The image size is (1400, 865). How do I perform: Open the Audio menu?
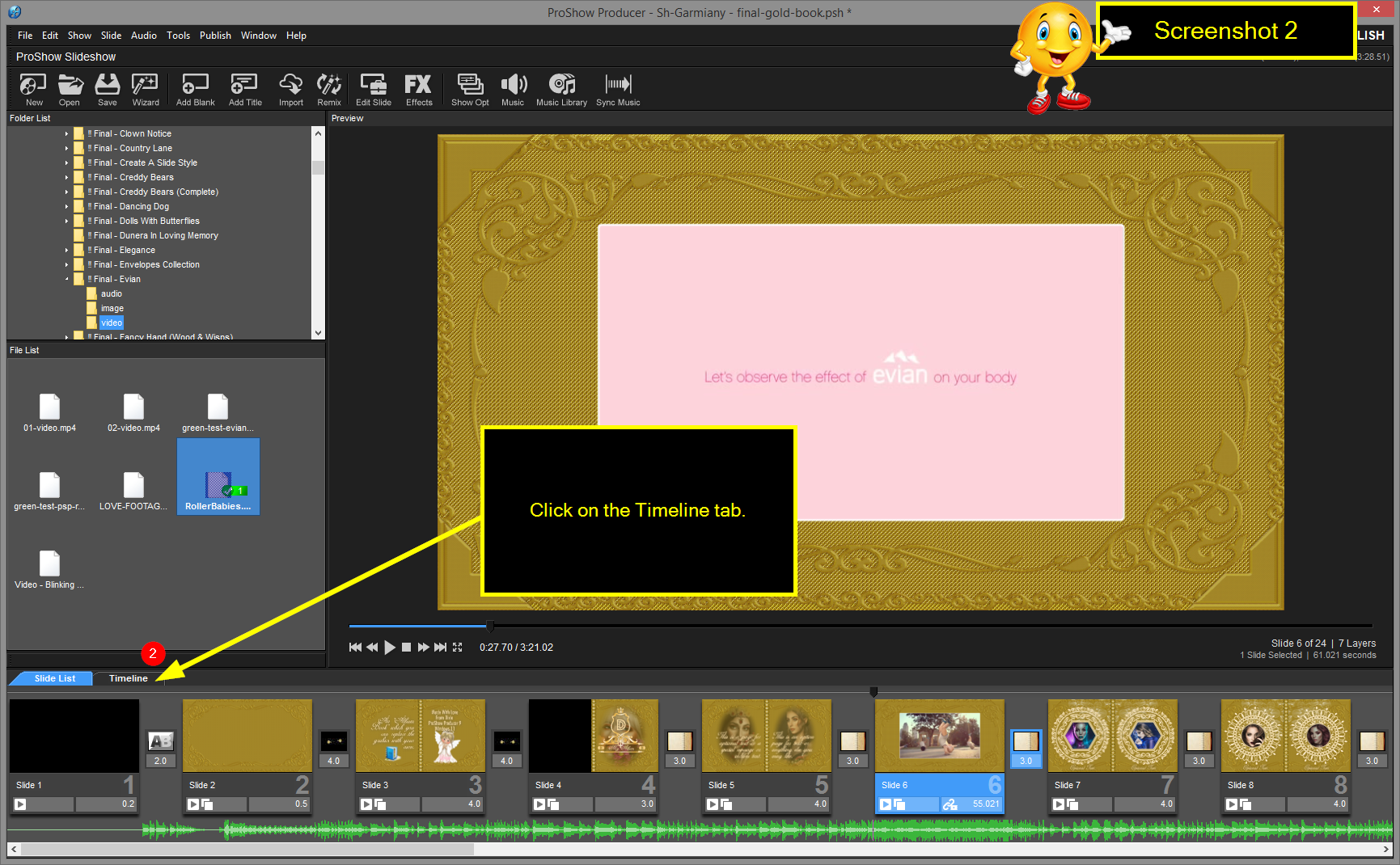tap(144, 36)
